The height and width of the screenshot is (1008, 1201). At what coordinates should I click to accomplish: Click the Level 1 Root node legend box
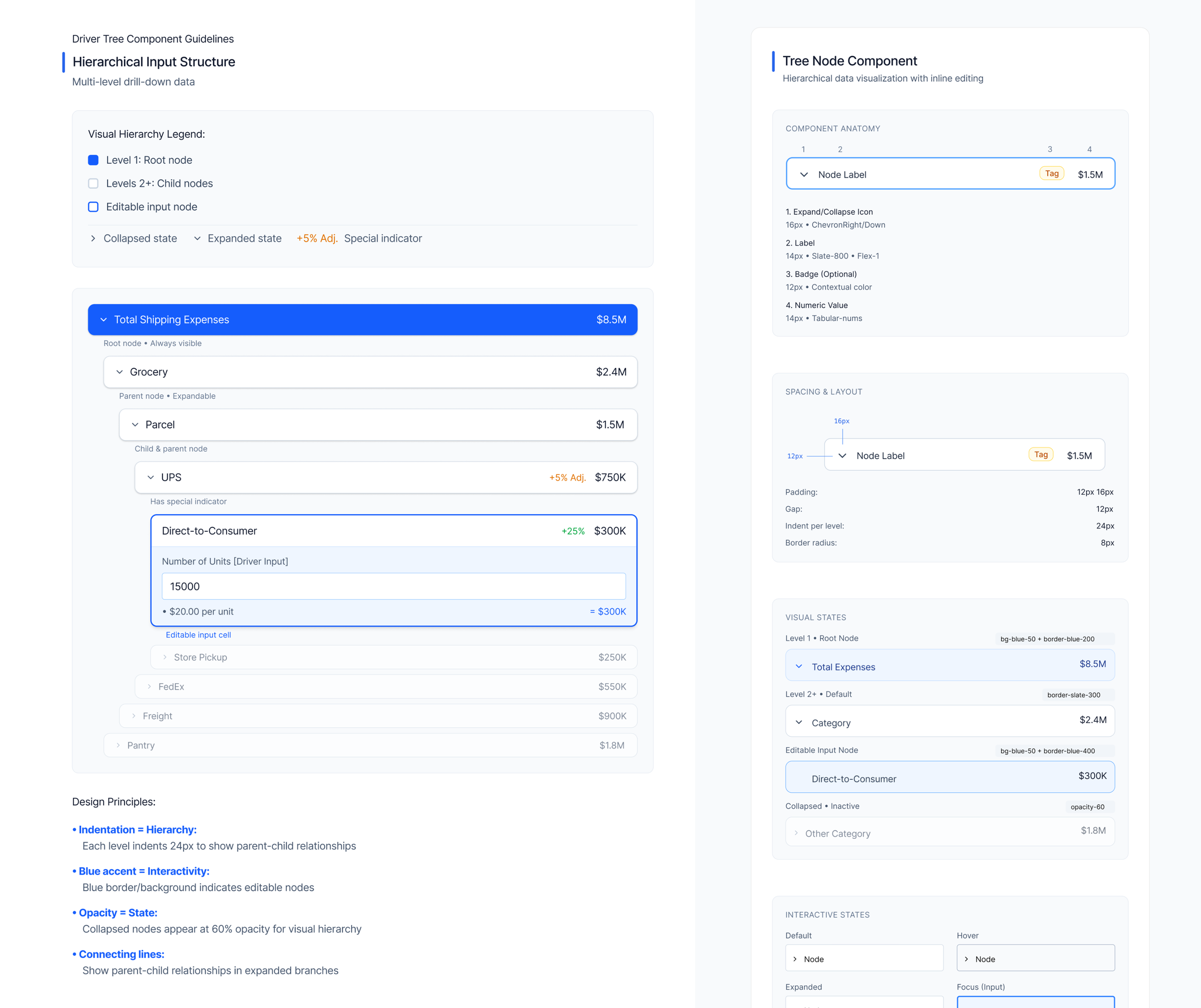coord(93,160)
